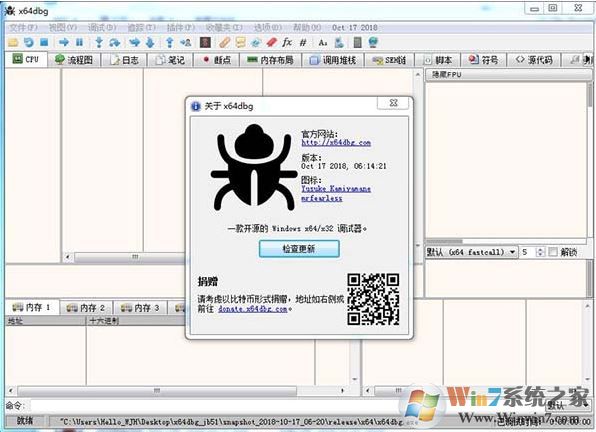The height and width of the screenshot is (432, 596).
Task: Click the Step Into toolbar icon
Action: pos(99,43)
